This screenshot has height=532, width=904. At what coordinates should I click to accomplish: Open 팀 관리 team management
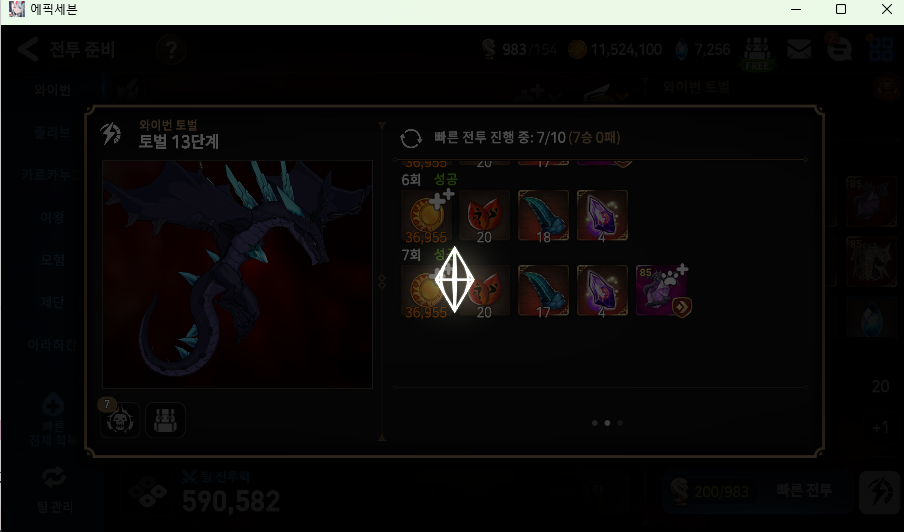click(54, 490)
